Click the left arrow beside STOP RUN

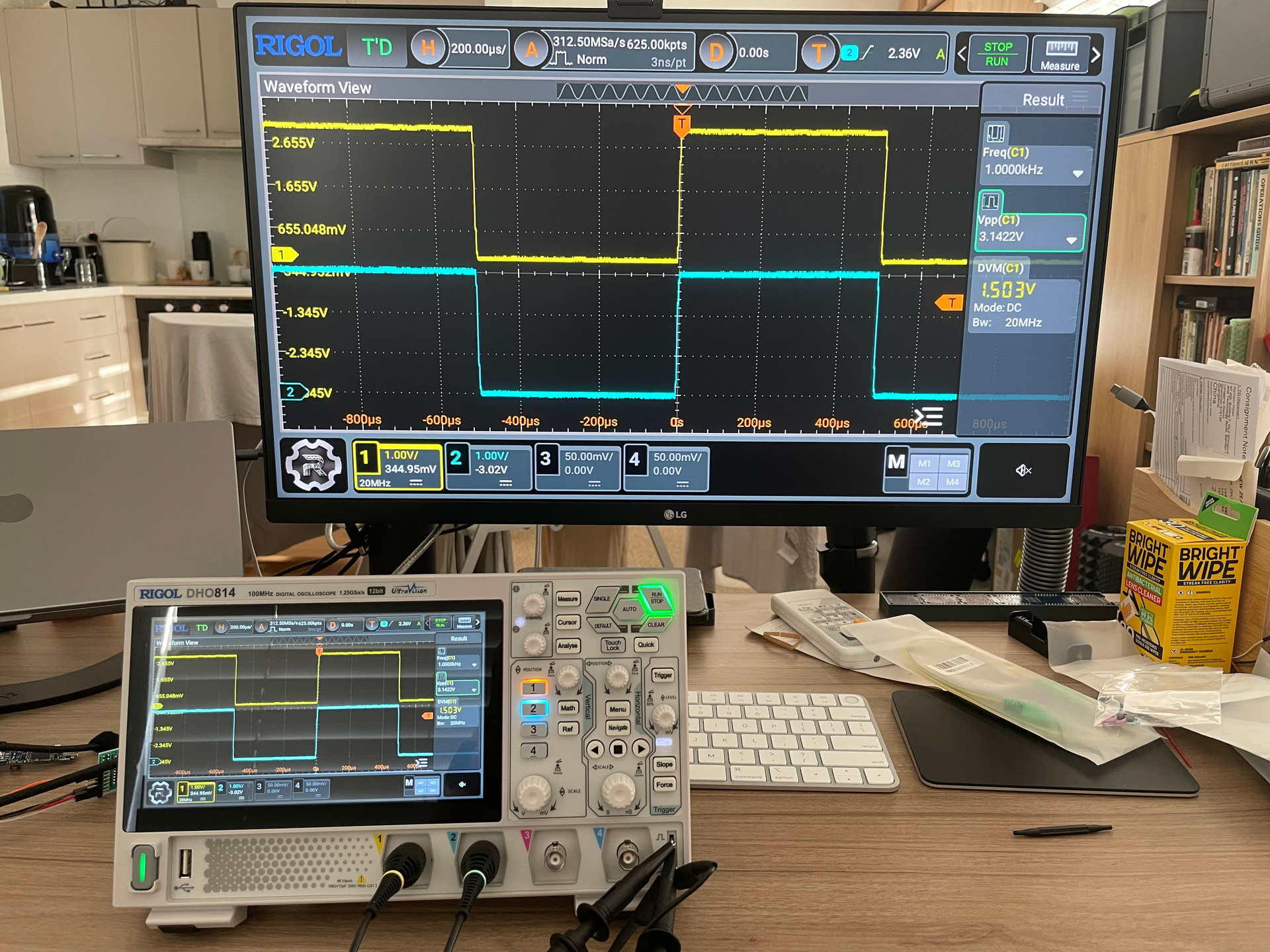(962, 54)
